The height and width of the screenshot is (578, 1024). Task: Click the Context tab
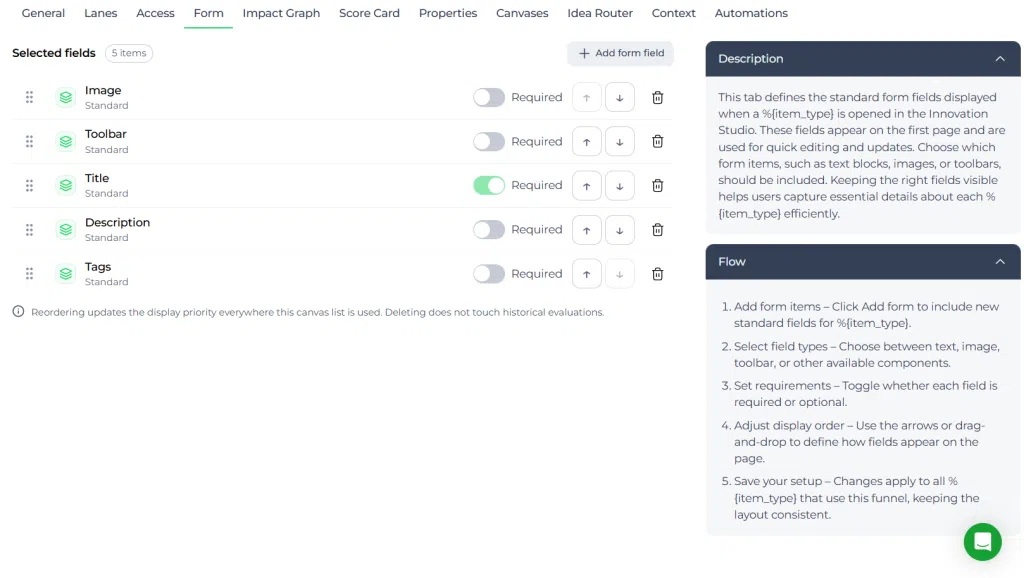673,13
